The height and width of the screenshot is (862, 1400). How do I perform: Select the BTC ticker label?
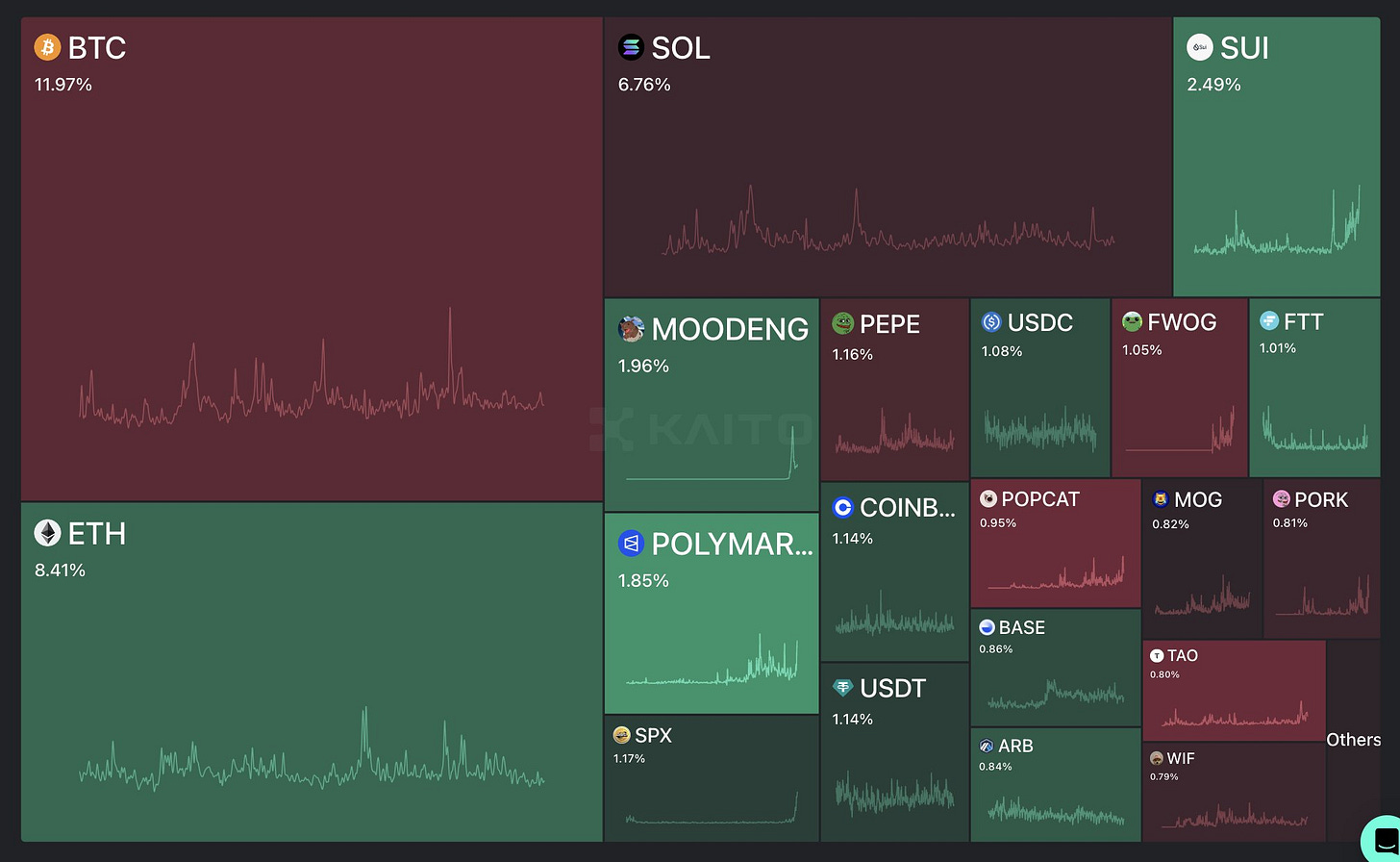click(x=97, y=48)
